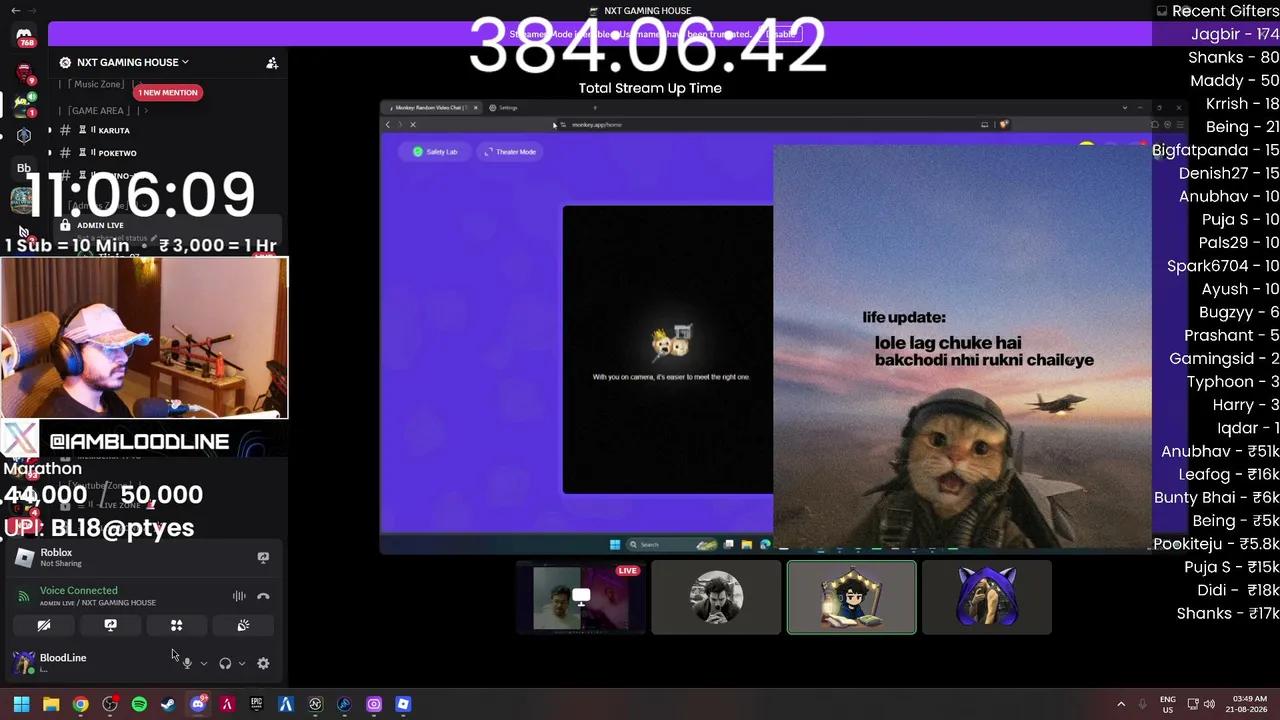
Task: Open the ENG US language switcher
Action: (x=1168, y=704)
